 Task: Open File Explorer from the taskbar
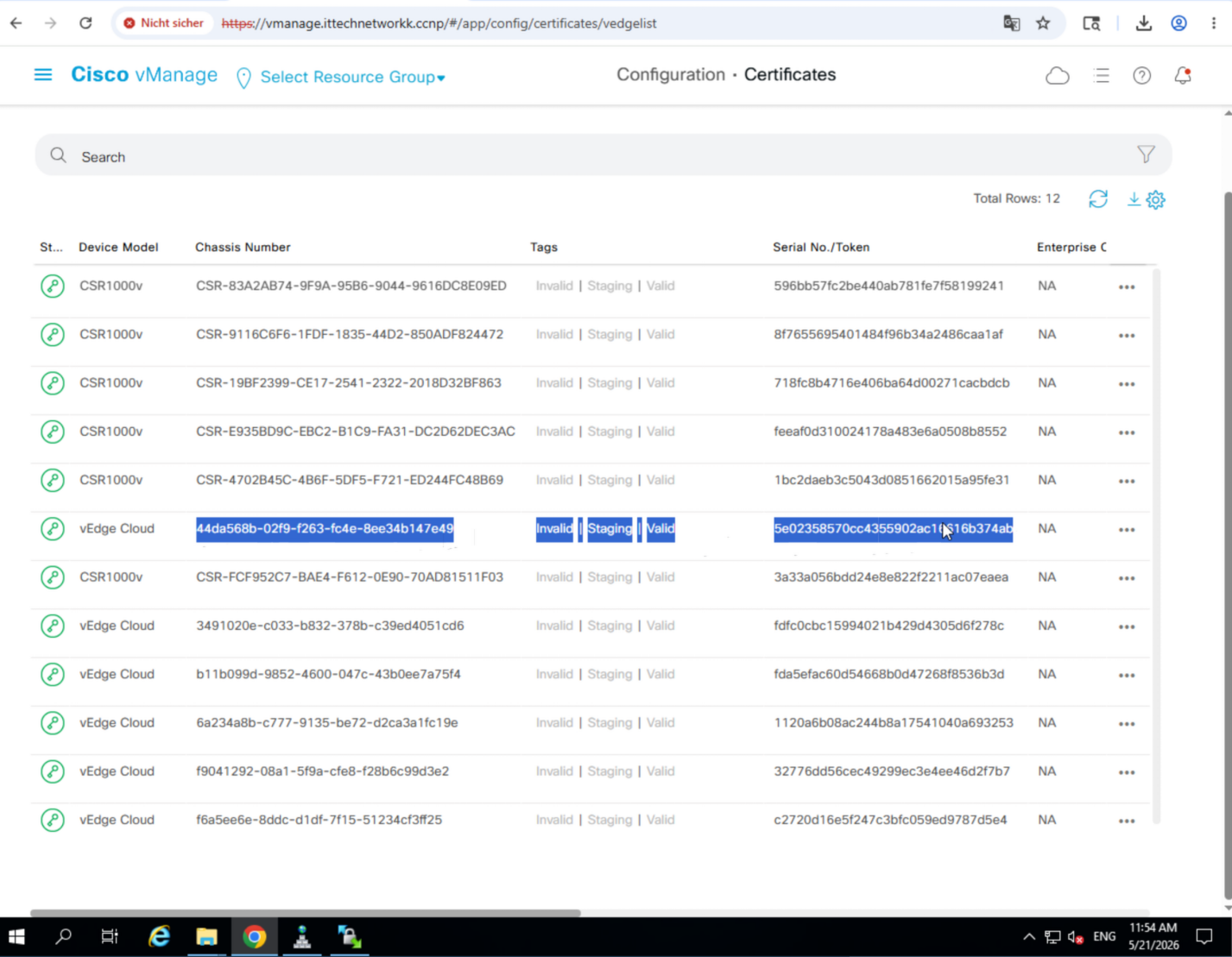207,937
